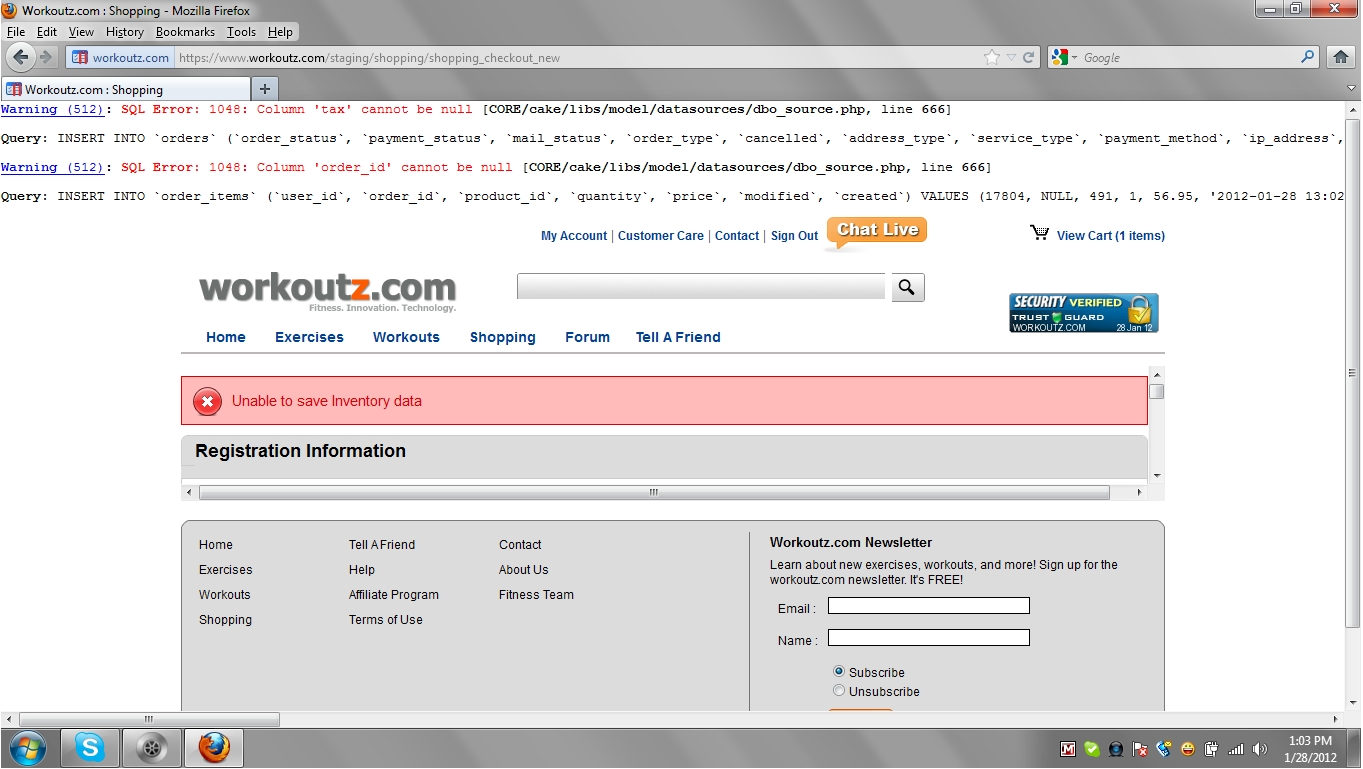The image size is (1363, 769).
Task: Click the workoutz.com site identity button
Action: pyautogui.click(x=120, y=57)
